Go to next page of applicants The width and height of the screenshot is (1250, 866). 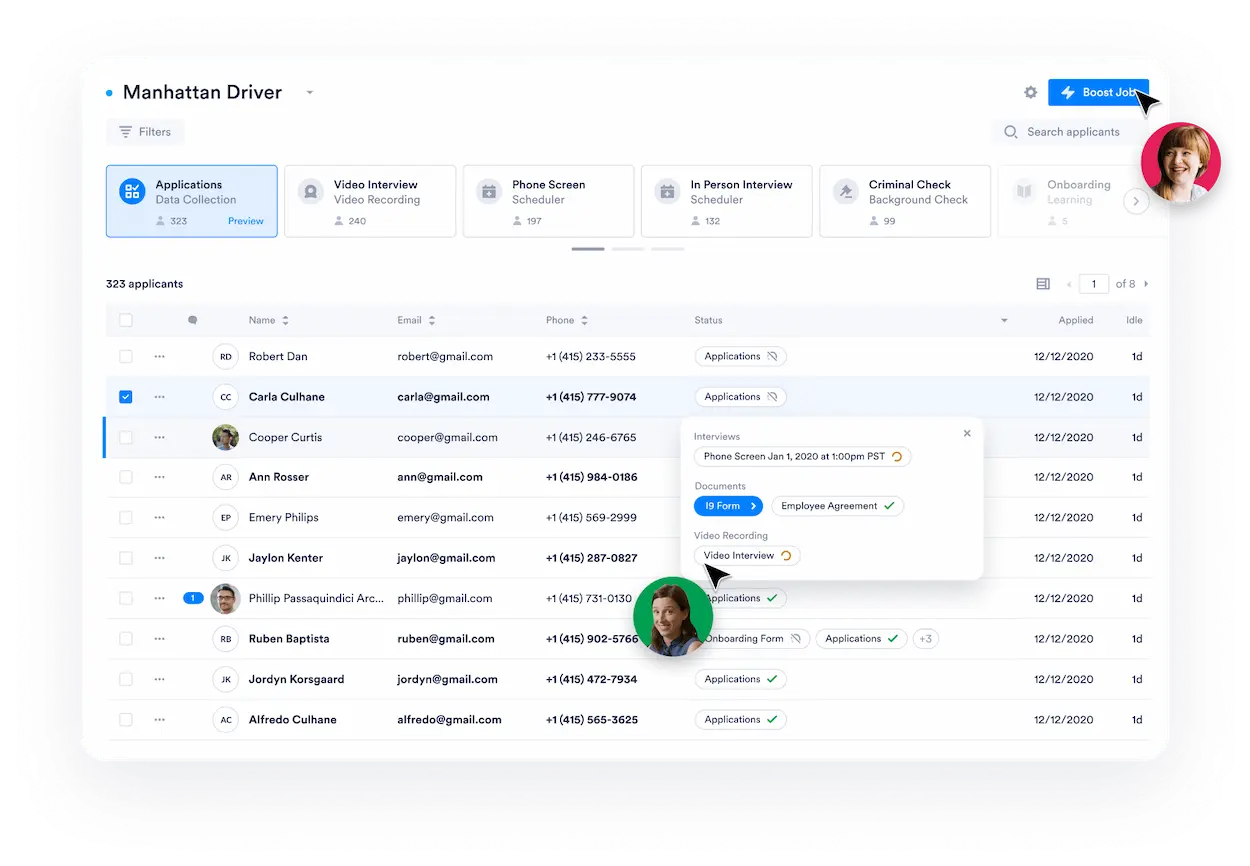point(1146,284)
